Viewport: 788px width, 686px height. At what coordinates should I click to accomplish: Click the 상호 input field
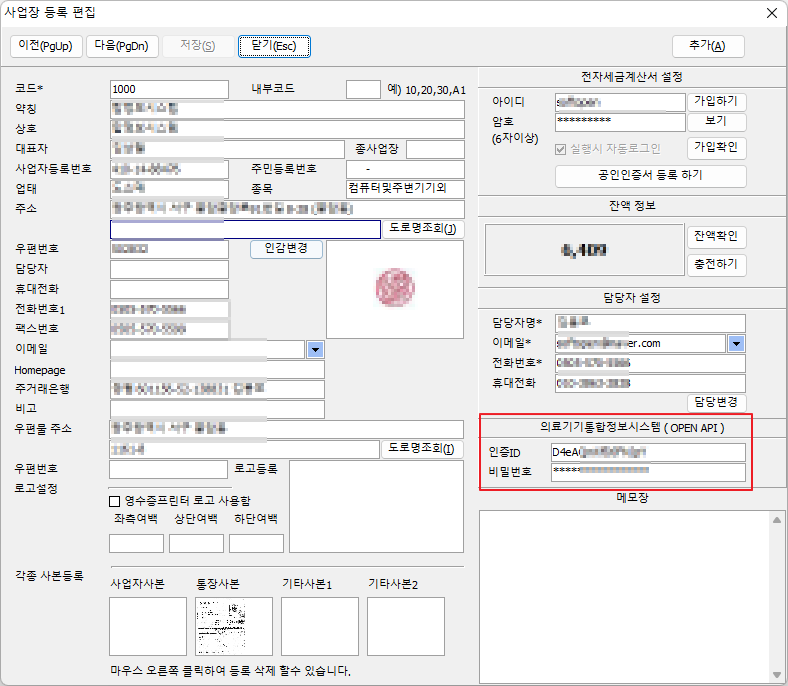[x=287, y=130]
